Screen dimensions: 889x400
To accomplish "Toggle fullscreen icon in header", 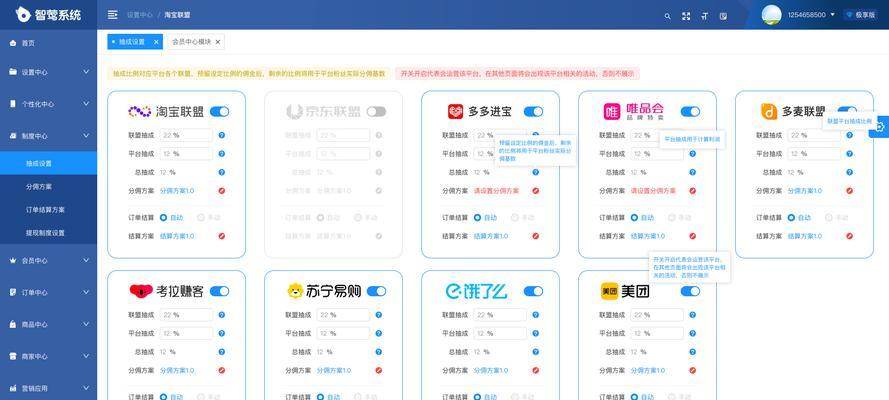I will [686, 16].
